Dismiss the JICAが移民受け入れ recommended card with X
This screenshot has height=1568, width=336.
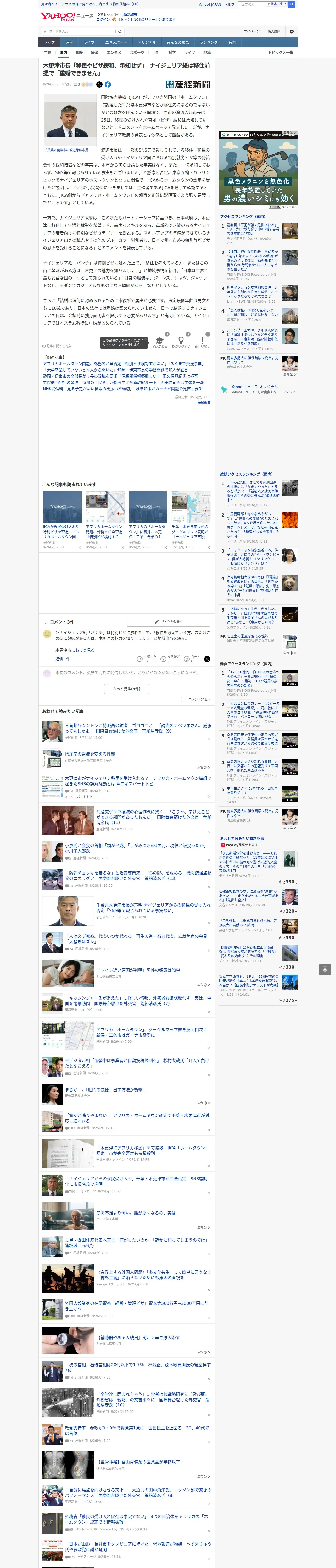point(80,547)
